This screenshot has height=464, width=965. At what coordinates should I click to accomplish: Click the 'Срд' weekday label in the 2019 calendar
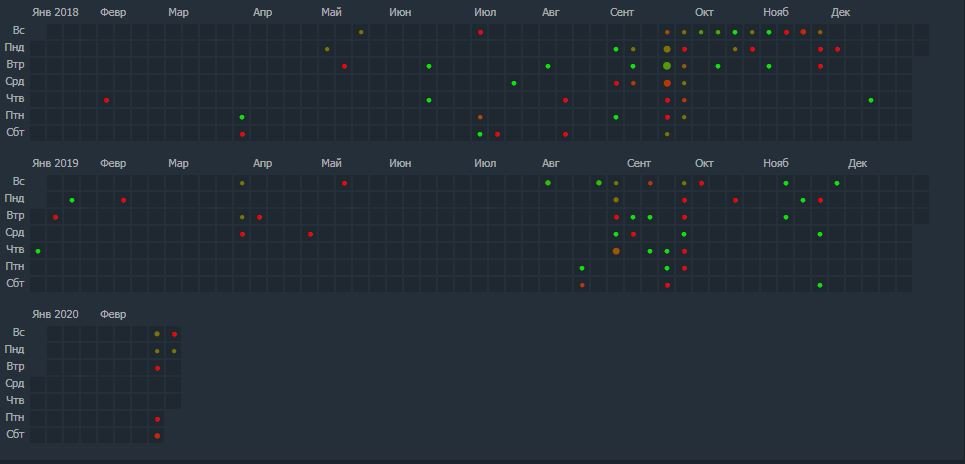[x=15, y=233]
